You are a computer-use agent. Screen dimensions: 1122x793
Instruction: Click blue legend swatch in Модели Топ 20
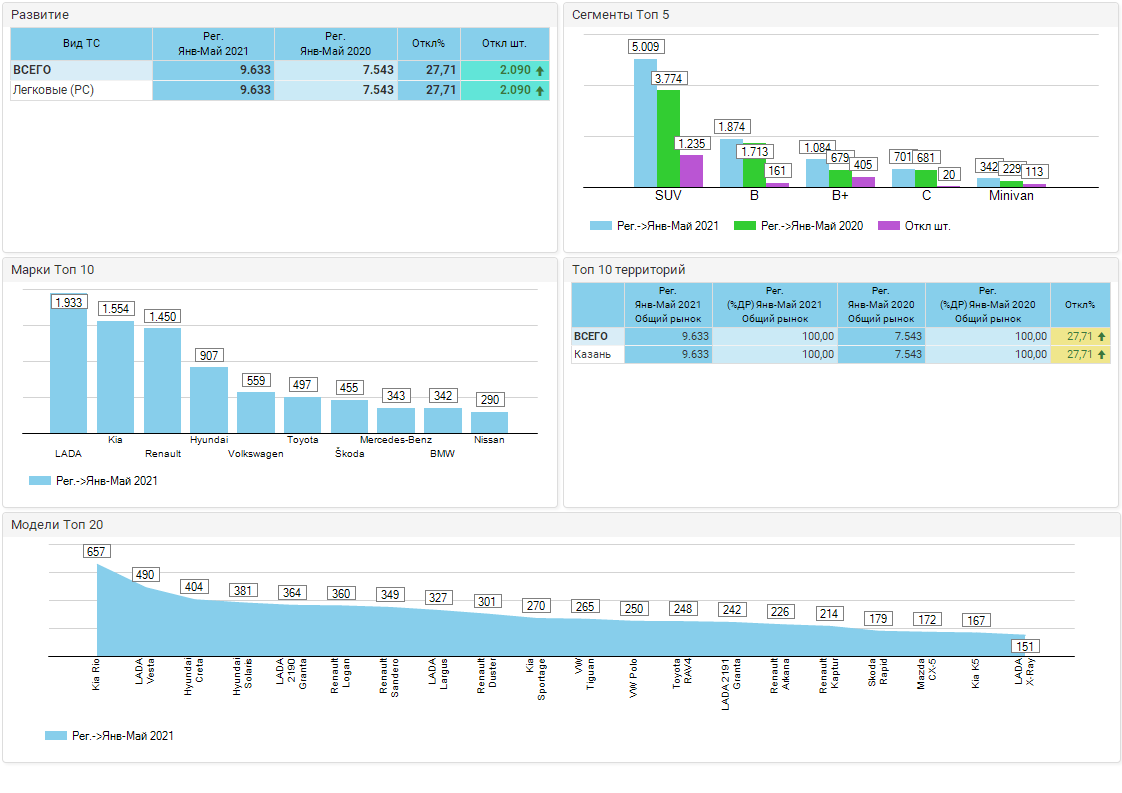point(55,736)
